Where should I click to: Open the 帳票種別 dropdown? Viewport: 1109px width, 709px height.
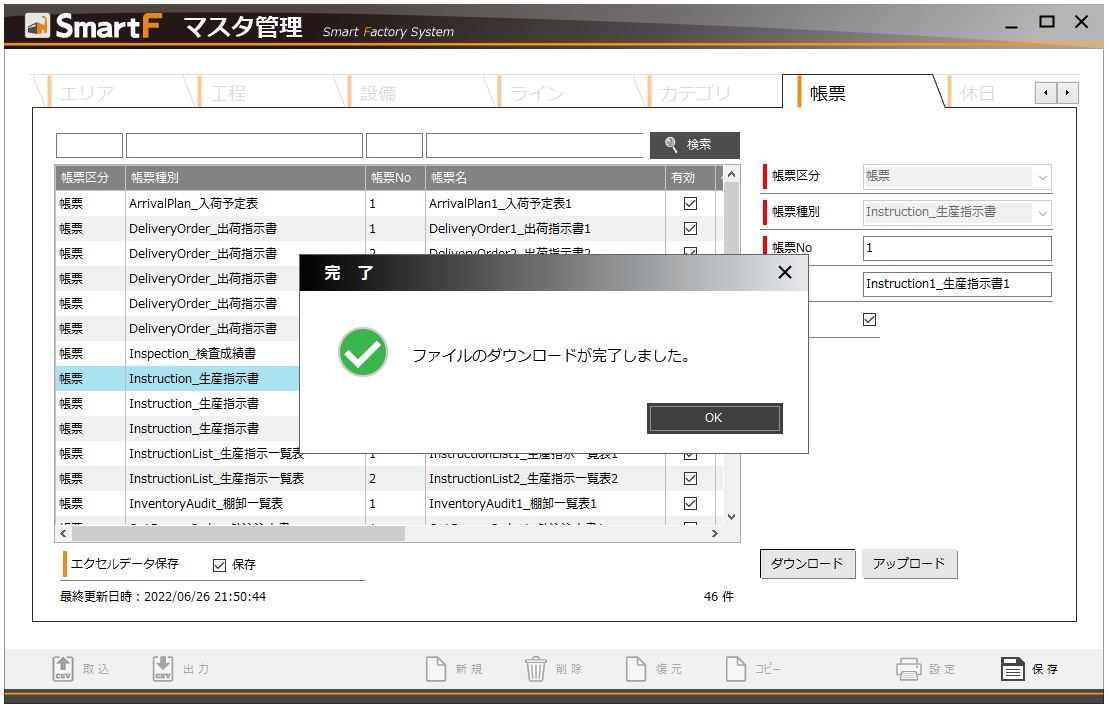click(1041, 213)
